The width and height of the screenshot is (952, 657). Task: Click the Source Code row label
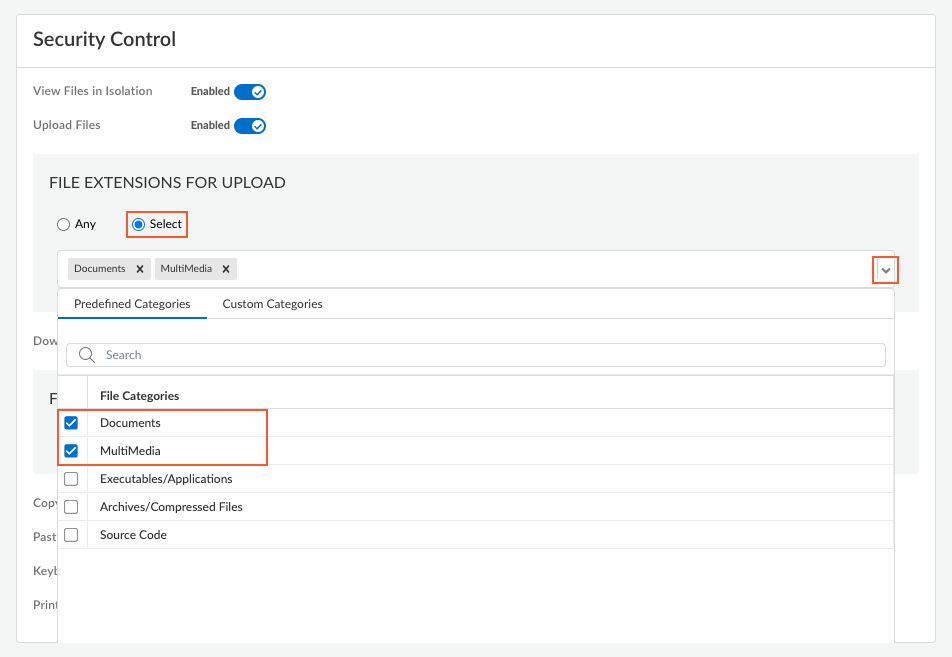pos(133,535)
